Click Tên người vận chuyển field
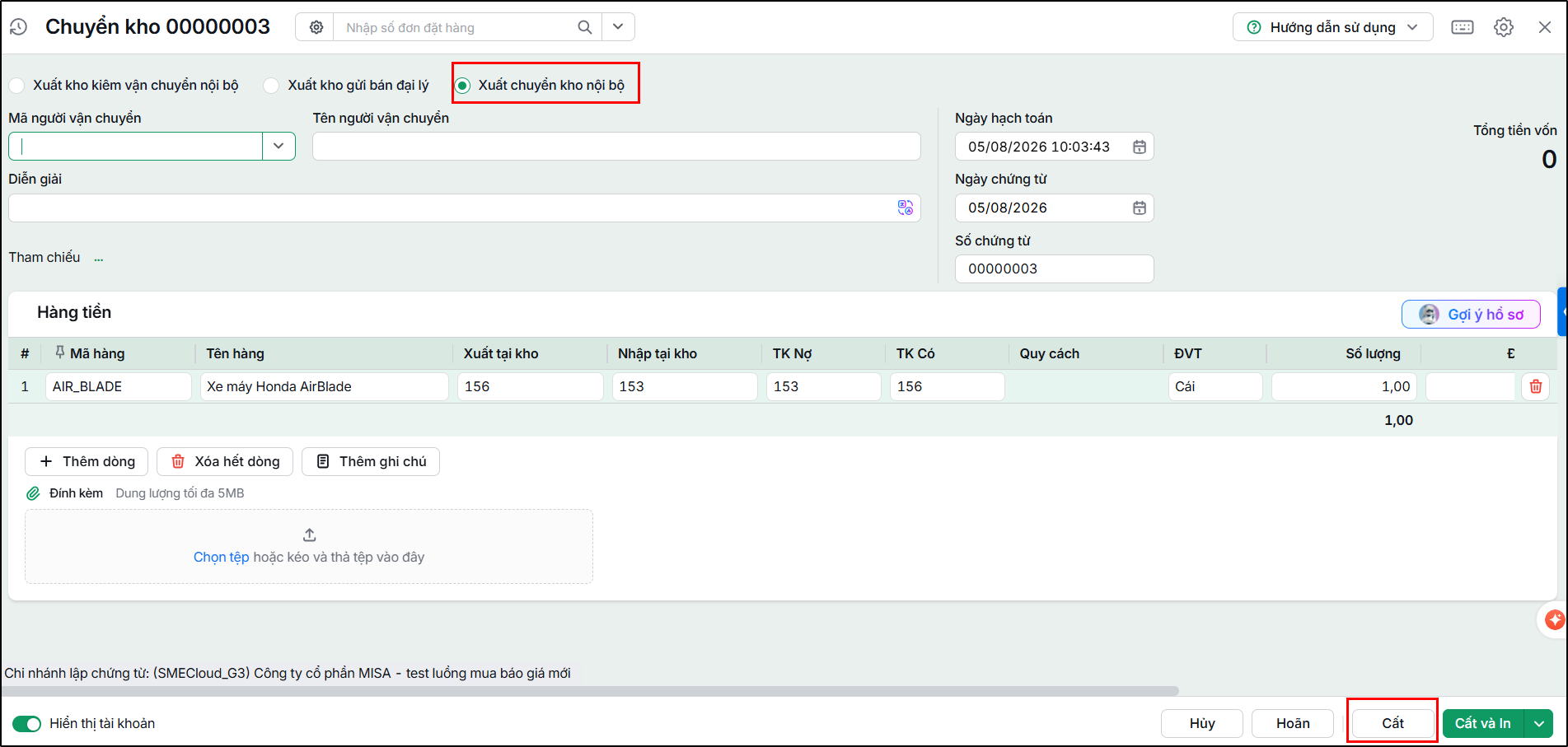 pos(616,146)
